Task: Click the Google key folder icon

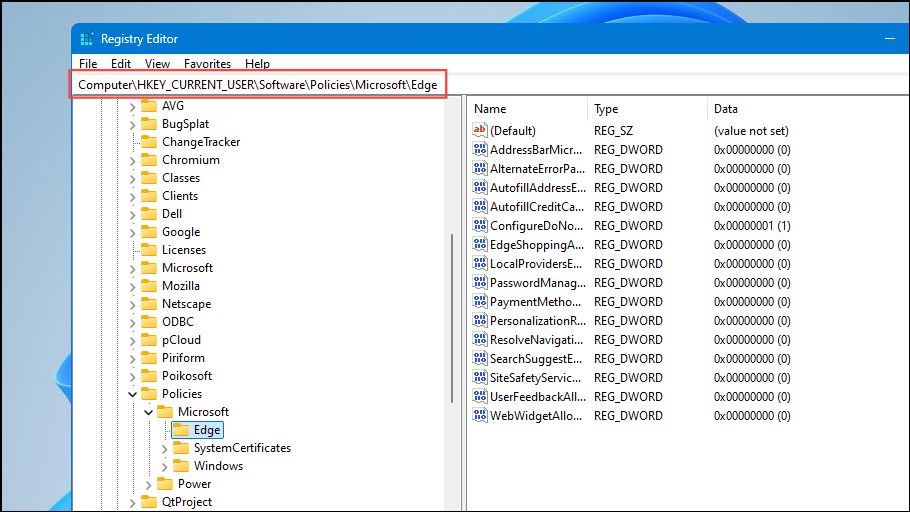Action: [149, 232]
